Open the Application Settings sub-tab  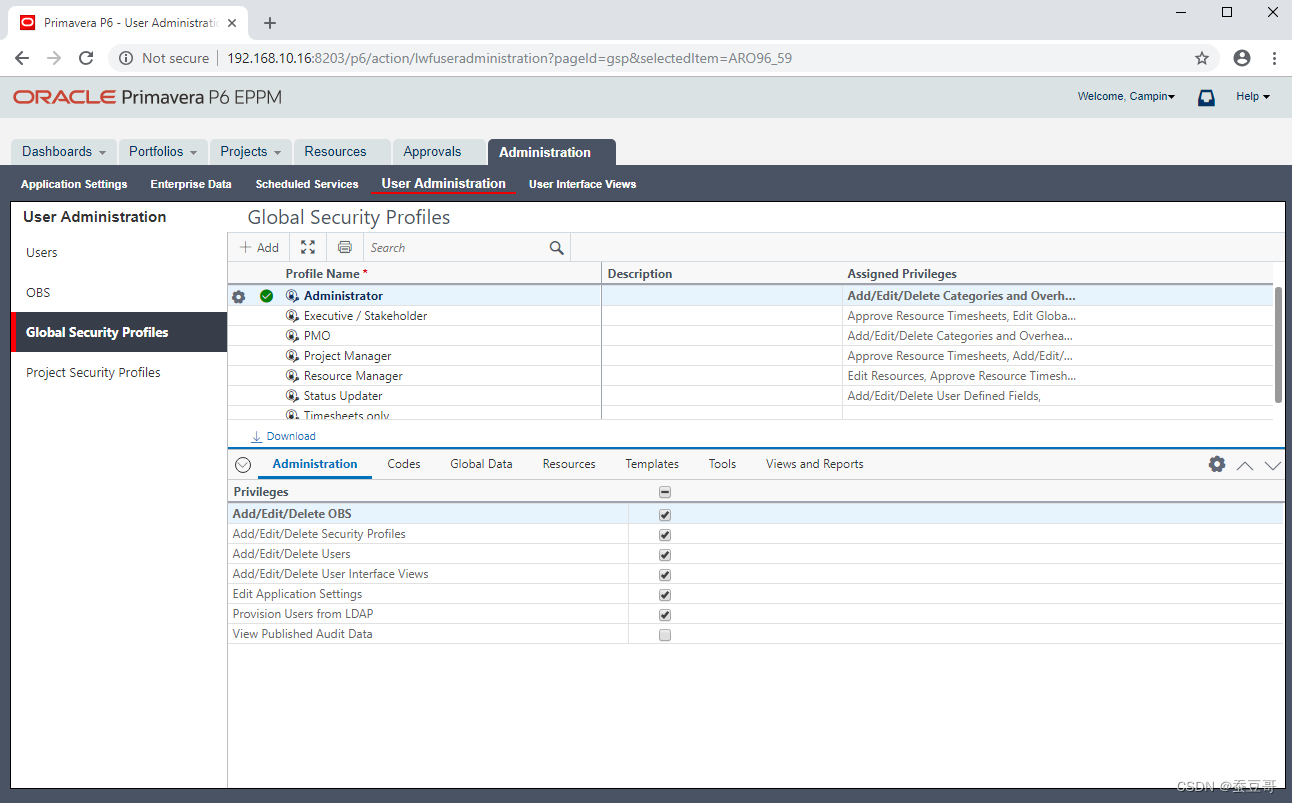pos(74,184)
